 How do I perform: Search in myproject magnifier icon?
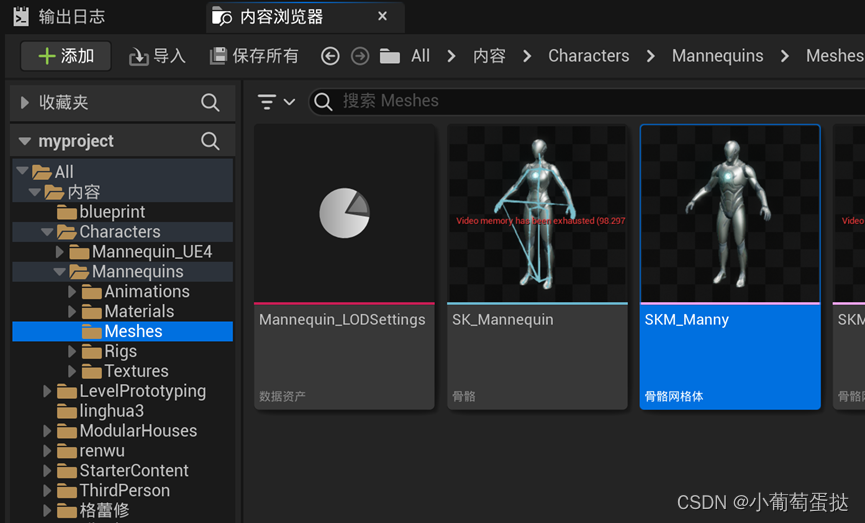(210, 141)
